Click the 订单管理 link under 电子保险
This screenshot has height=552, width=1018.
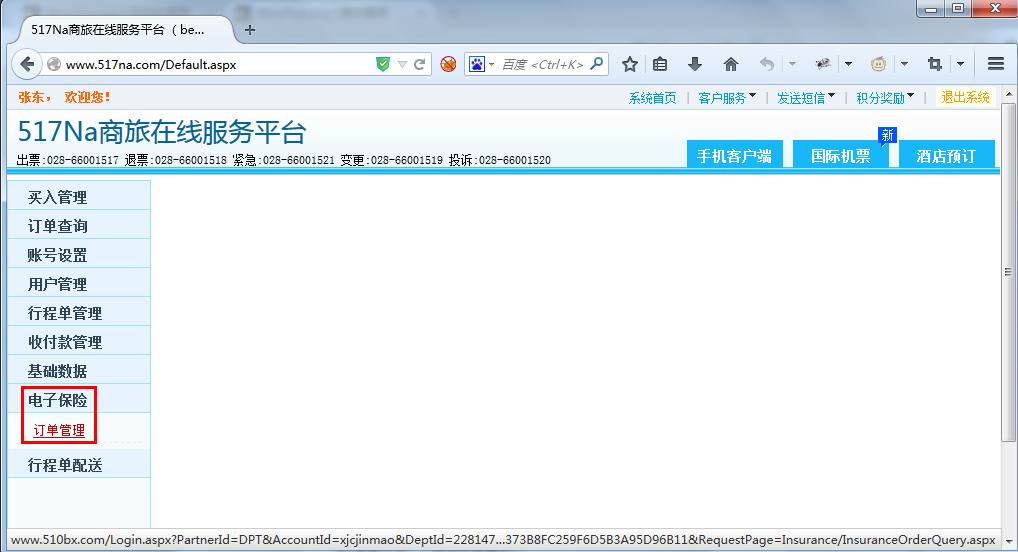click(x=59, y=430)
